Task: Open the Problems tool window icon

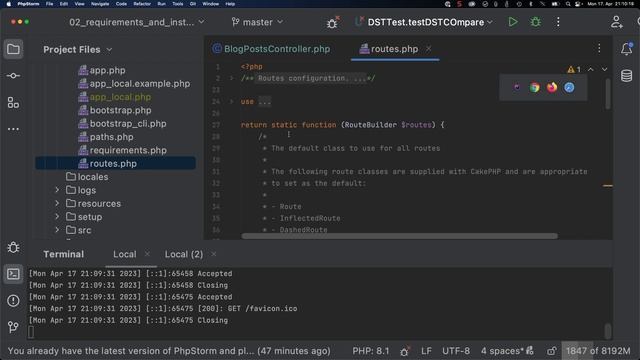Action: 13,301
